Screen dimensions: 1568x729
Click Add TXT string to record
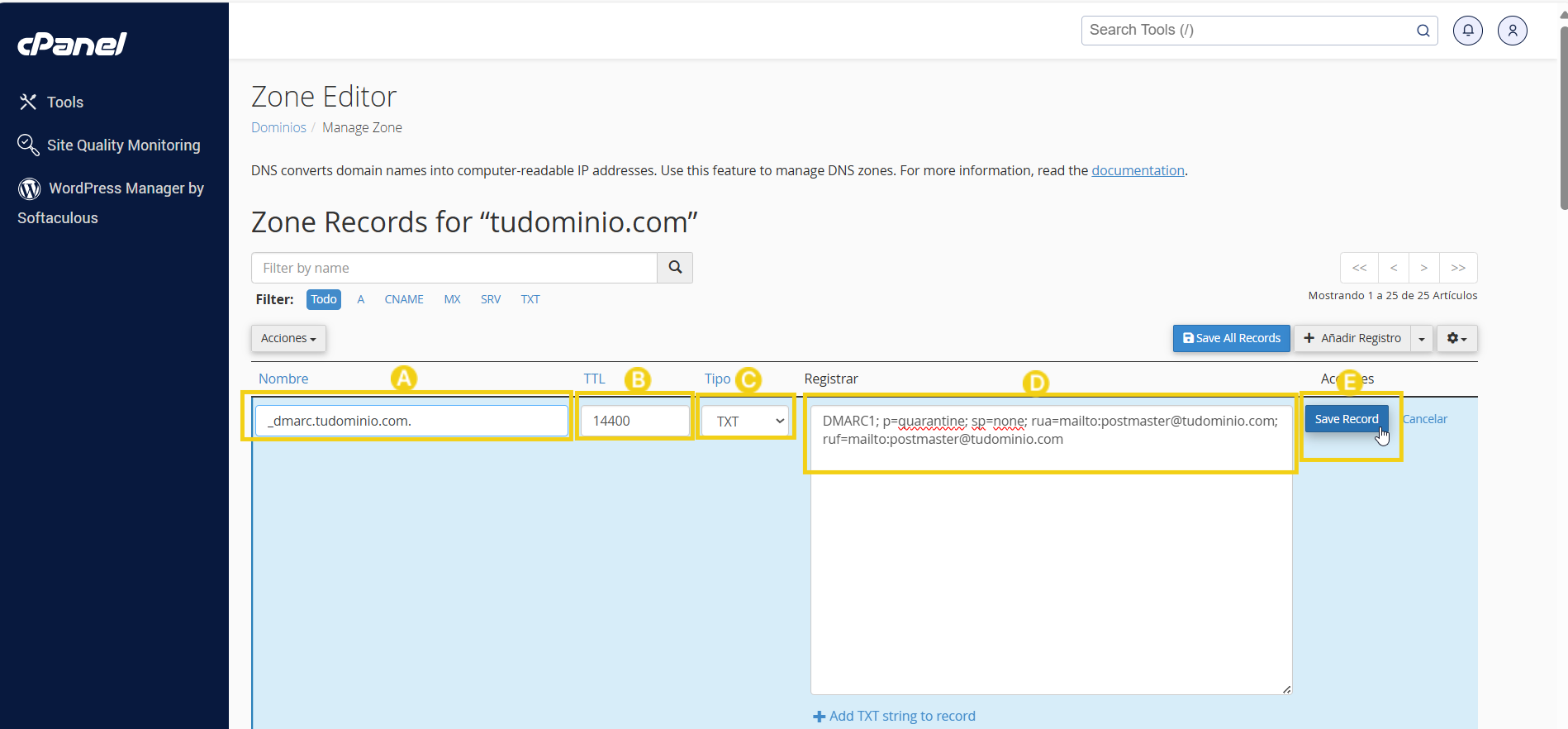pyautogui.click(x=894, y=716)
